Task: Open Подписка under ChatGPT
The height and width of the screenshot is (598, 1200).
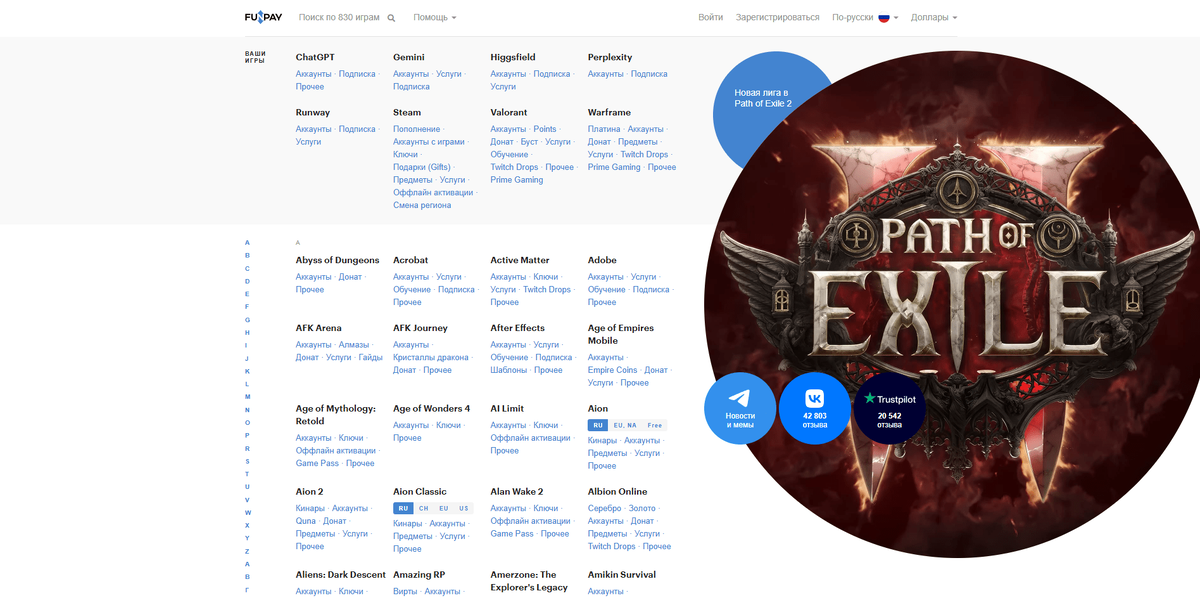Action: pyautogui.click(x=357, y=74)
